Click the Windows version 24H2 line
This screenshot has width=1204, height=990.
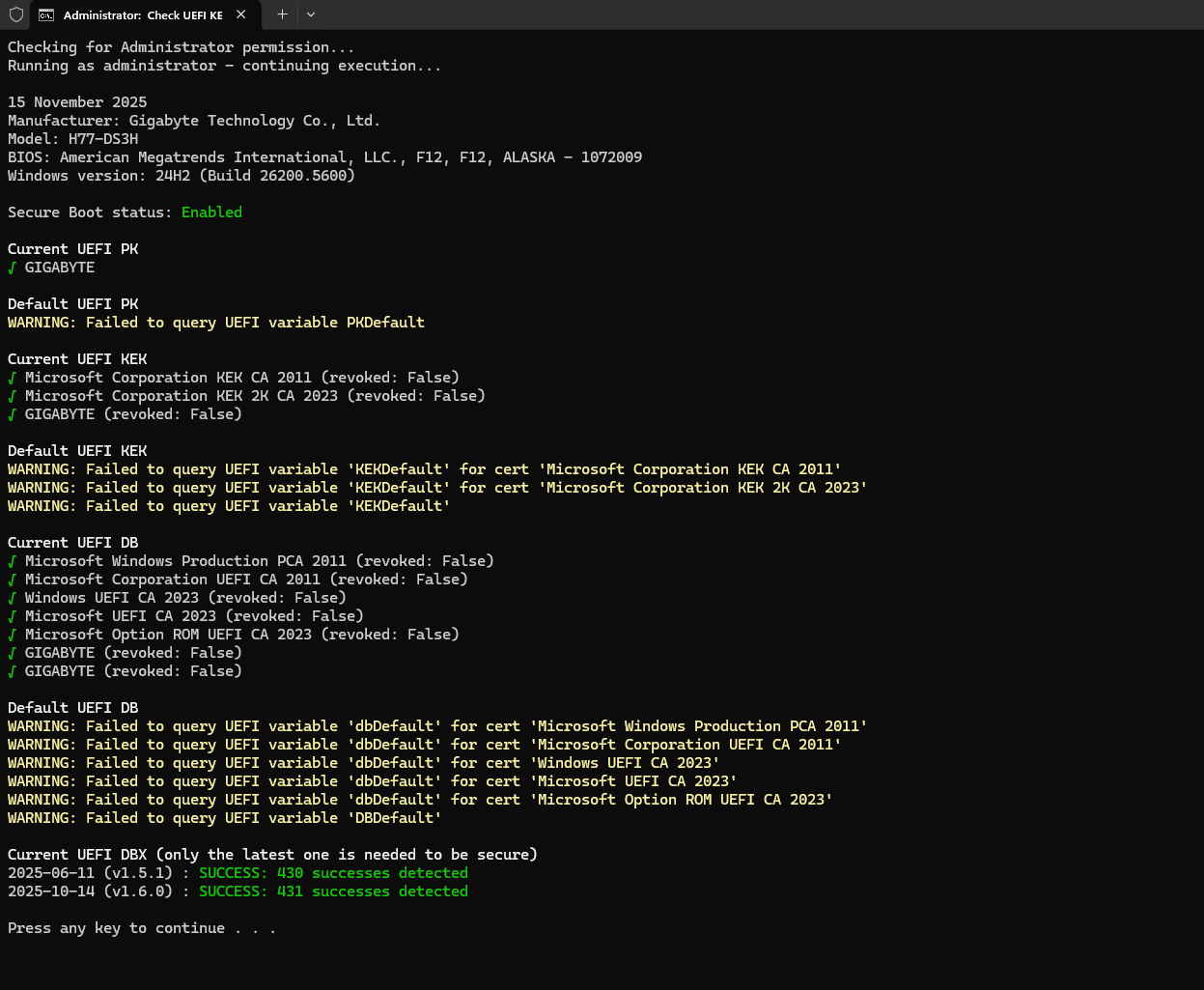point(182,176)
